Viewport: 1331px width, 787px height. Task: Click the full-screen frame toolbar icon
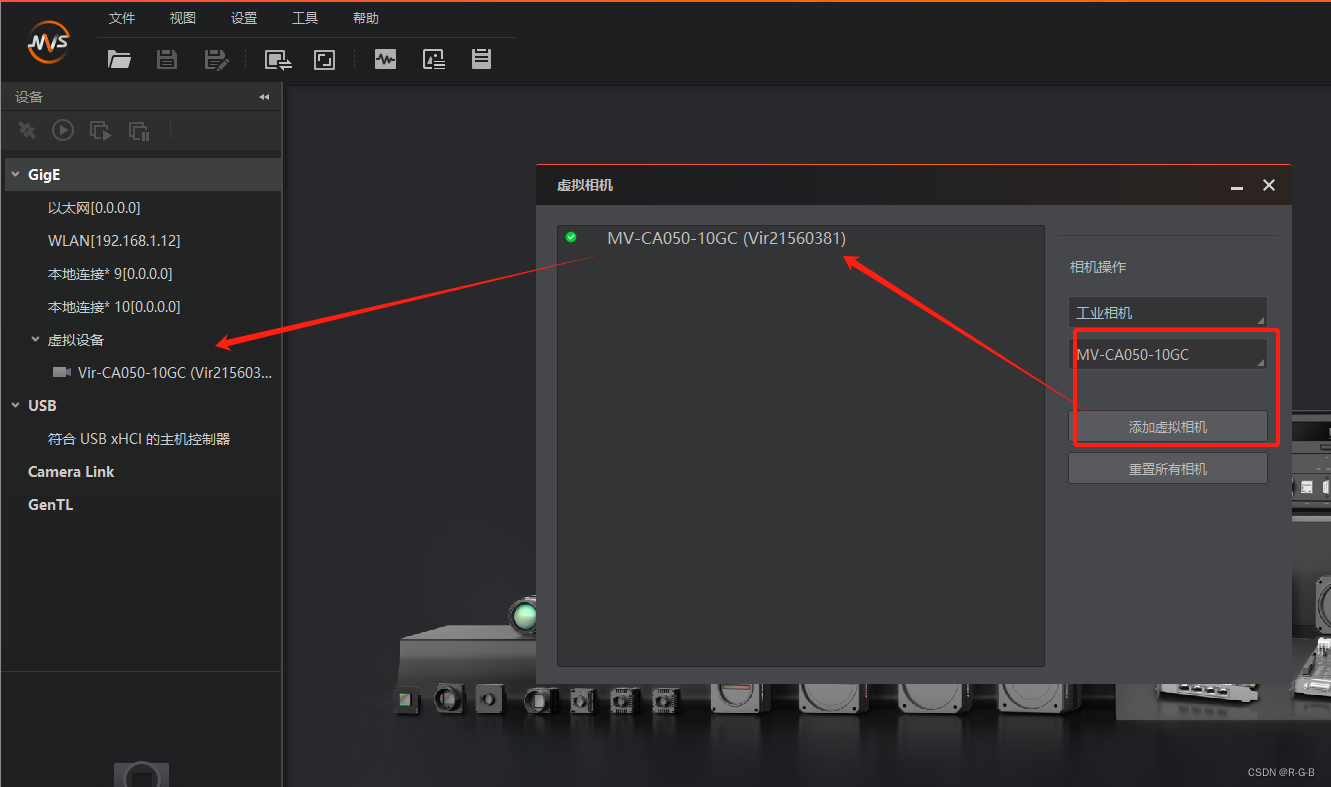coord(324,59)
